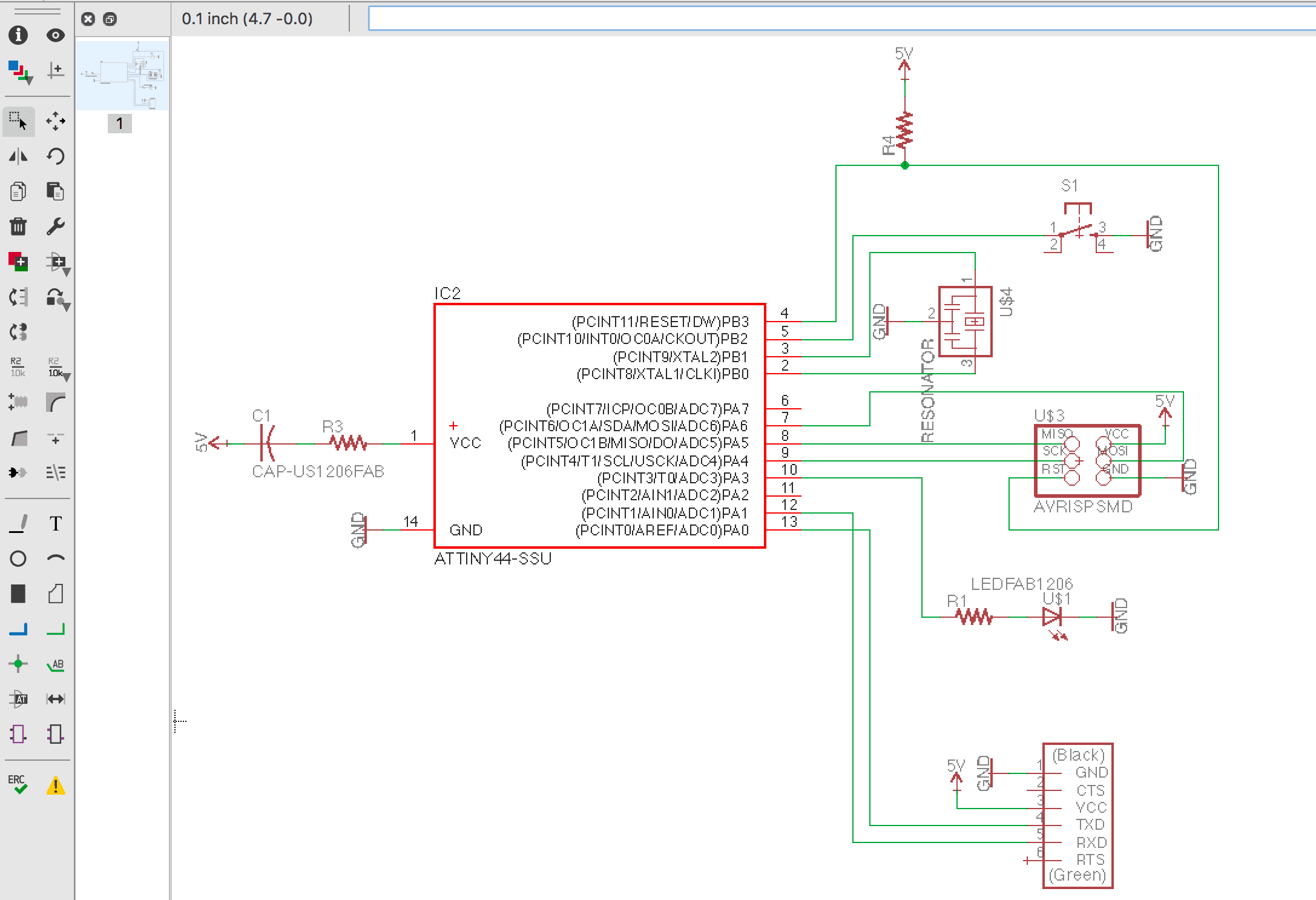Select the Split tool
The image size is (1316, 900).
[18, 438]
